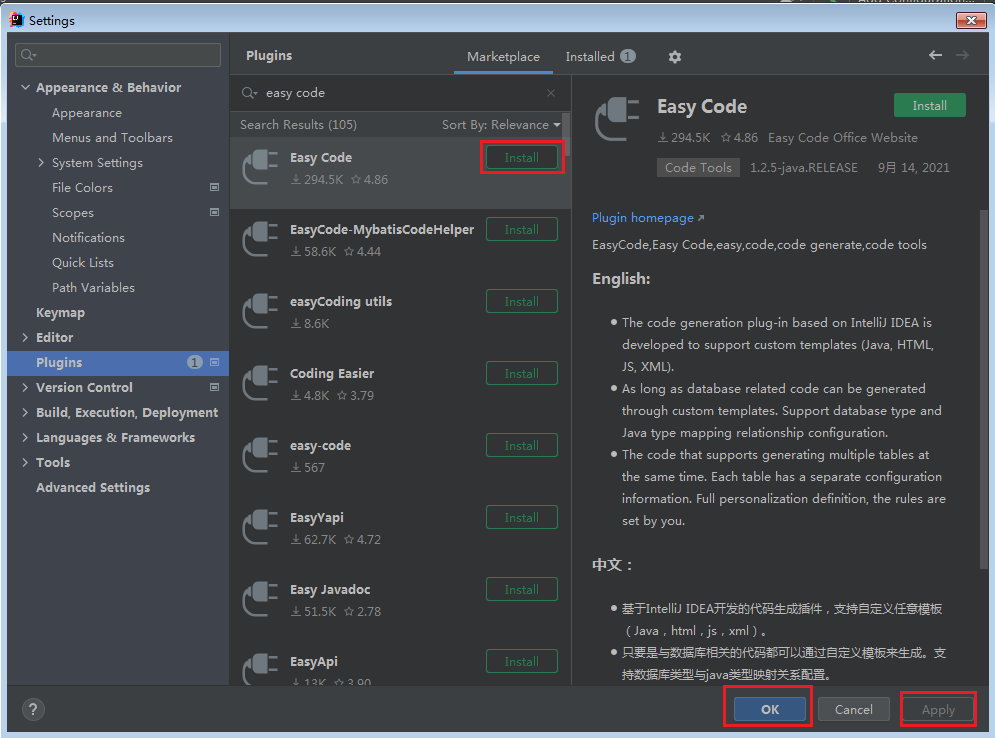Viewport: 995px width, 738px height.
Task: Confirm with the OK button
Action: tap(770, 709)
